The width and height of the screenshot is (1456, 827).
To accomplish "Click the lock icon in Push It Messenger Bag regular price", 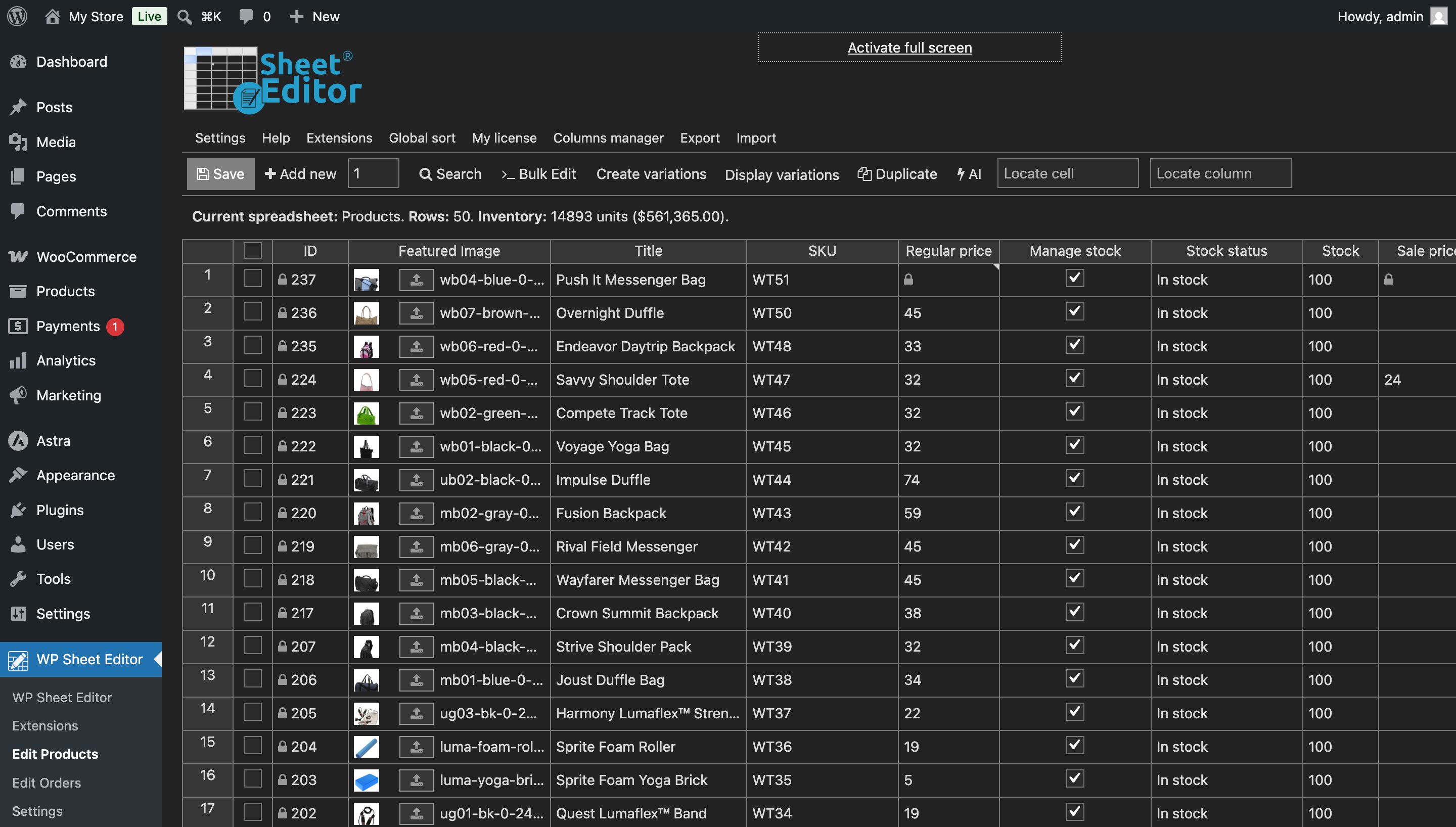I will click(908, 280).
